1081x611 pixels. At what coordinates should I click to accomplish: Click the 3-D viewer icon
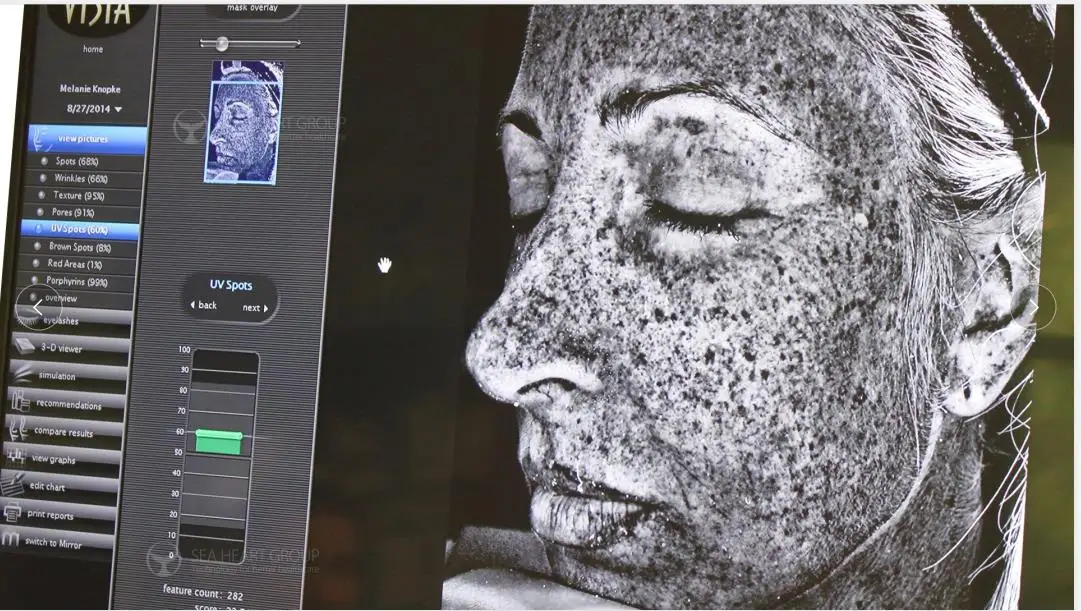tap(24, 344)
